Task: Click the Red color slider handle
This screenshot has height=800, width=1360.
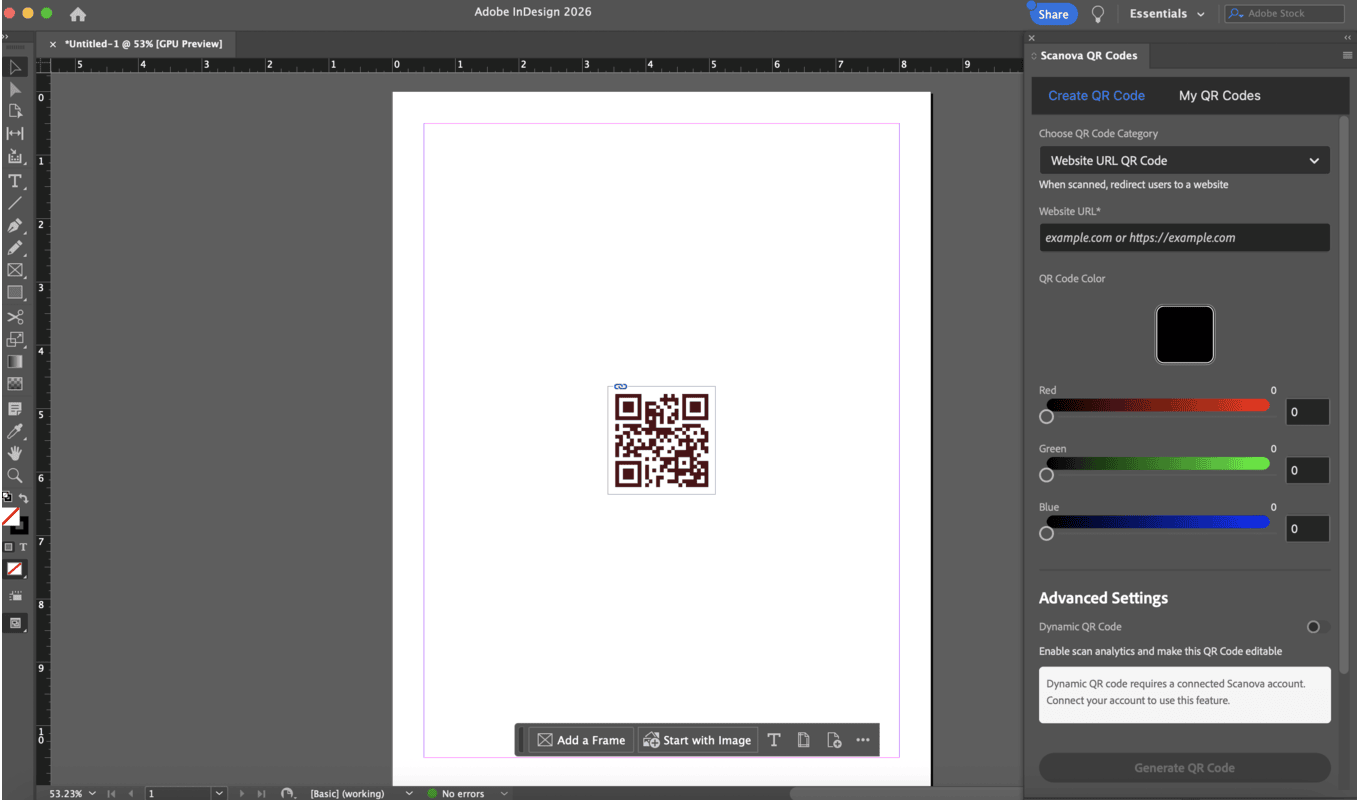Action: click(x=1046, y=416)
